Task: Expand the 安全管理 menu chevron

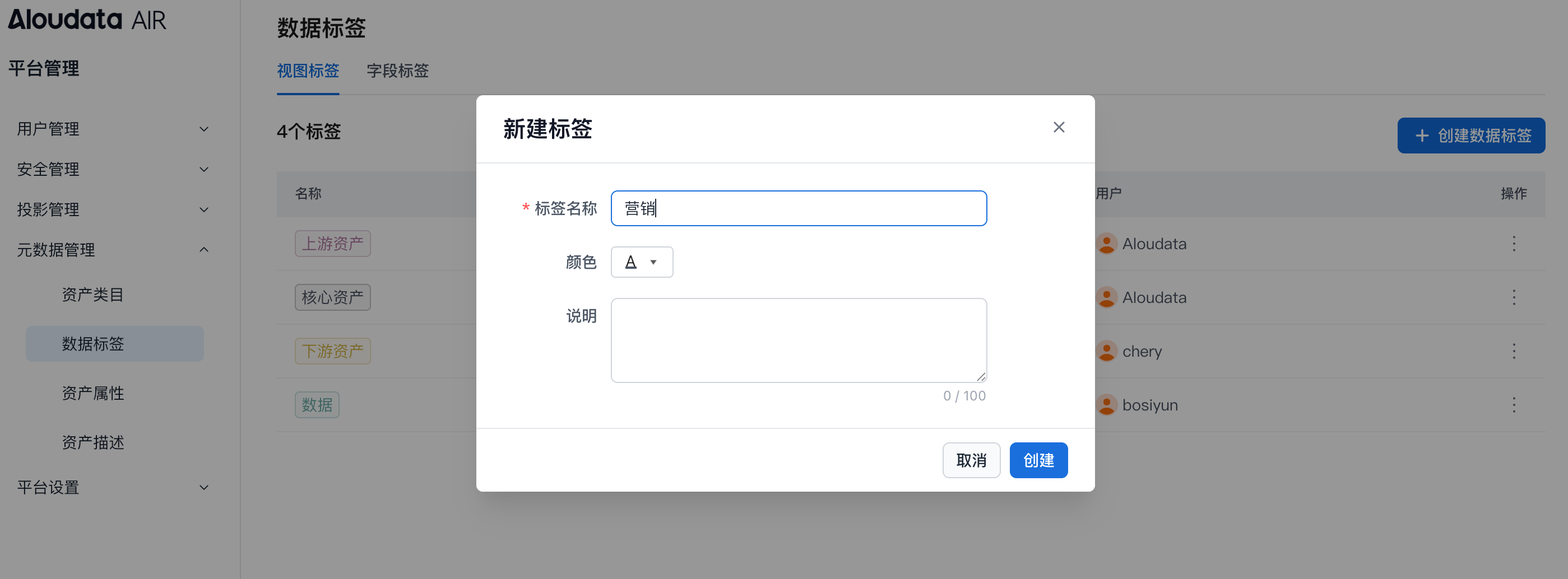Action: [x=204, y=169]
